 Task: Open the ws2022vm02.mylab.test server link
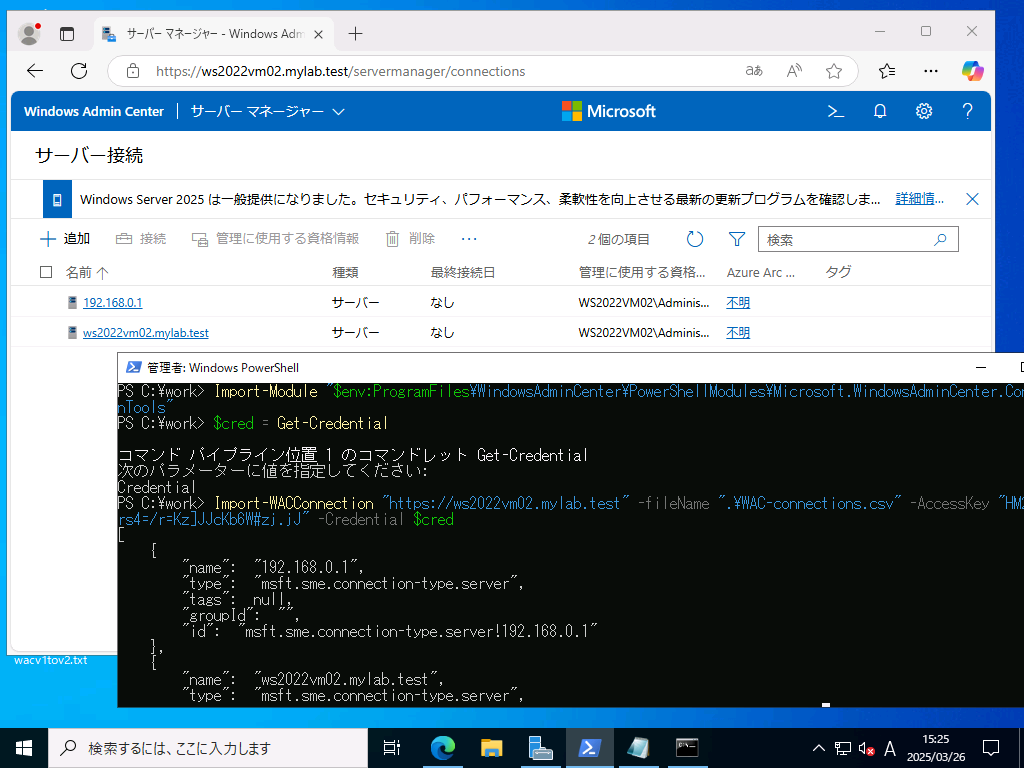pos(146,333)
